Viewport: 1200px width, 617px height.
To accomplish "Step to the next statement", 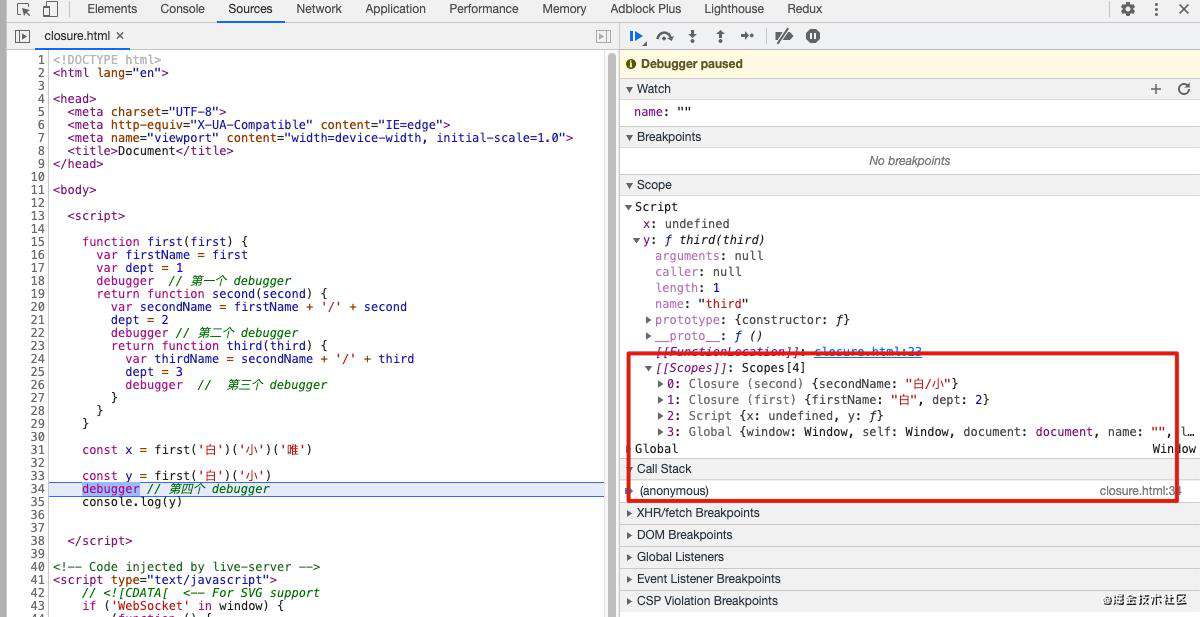I will (748, 36).
